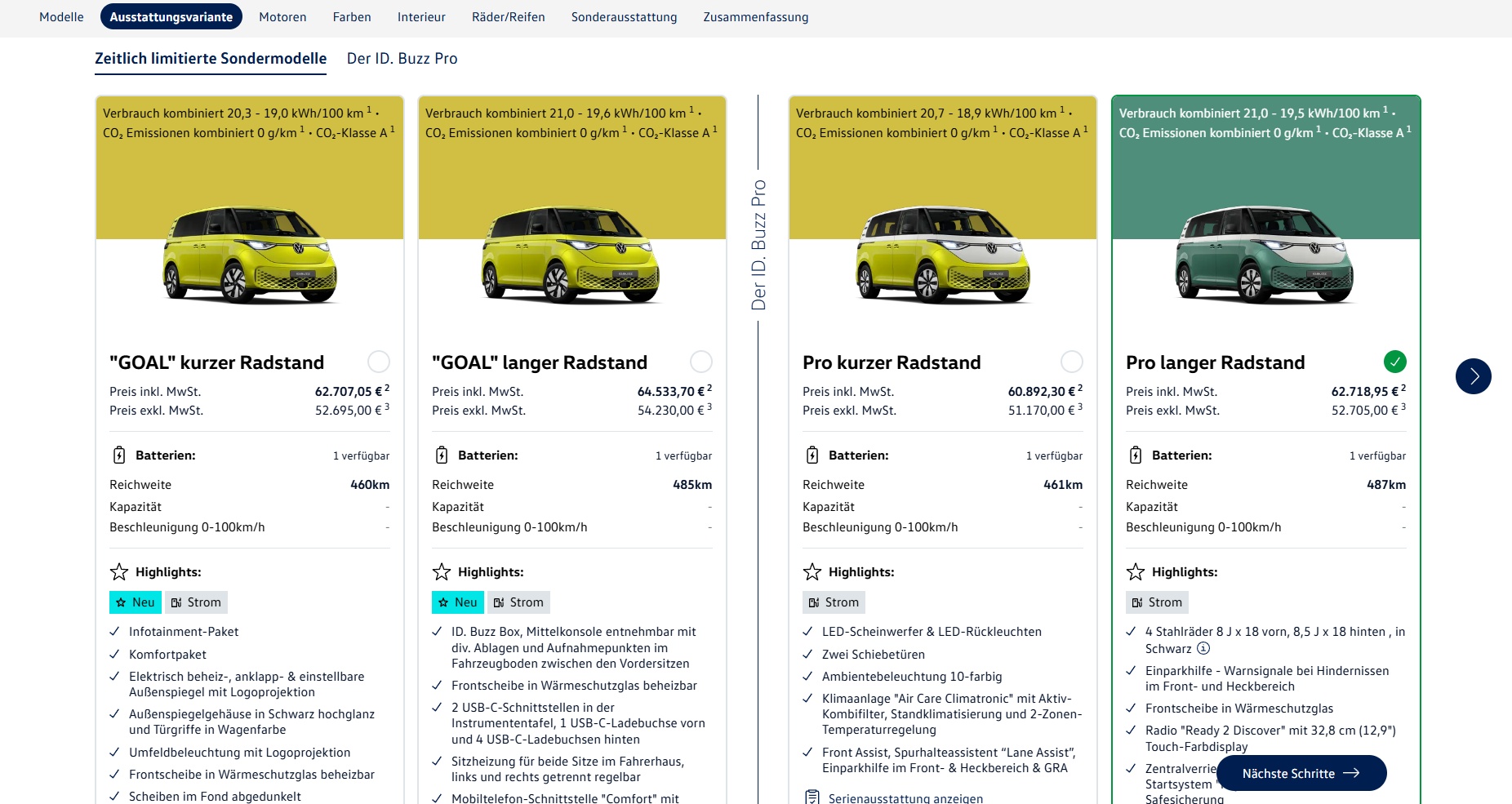
Task: Click the 487km range value
Action: click(1386, 485)
